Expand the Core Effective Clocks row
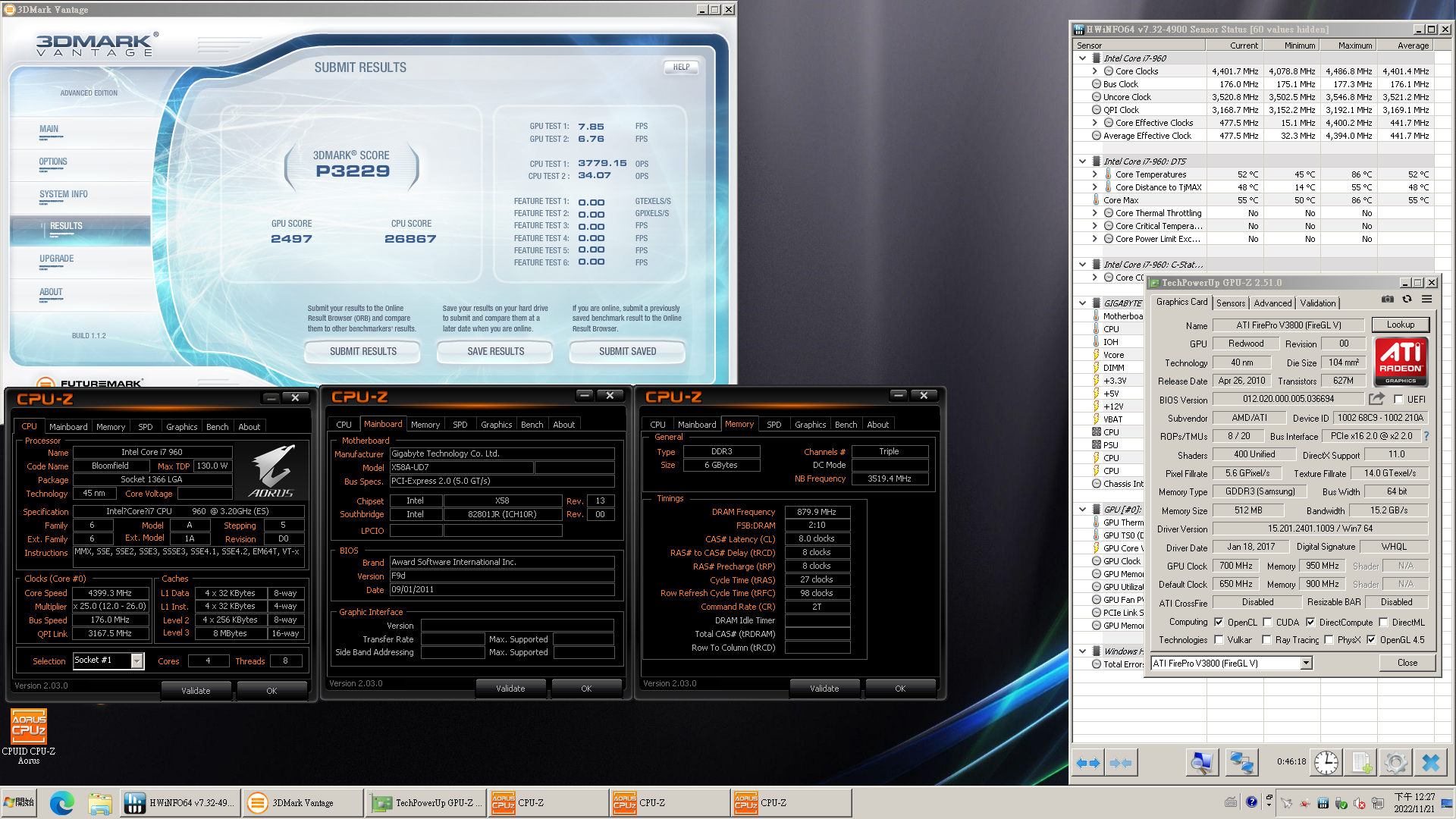Image resolution: width=1456 pixels, height=819 pixels. pos(1094,123)
